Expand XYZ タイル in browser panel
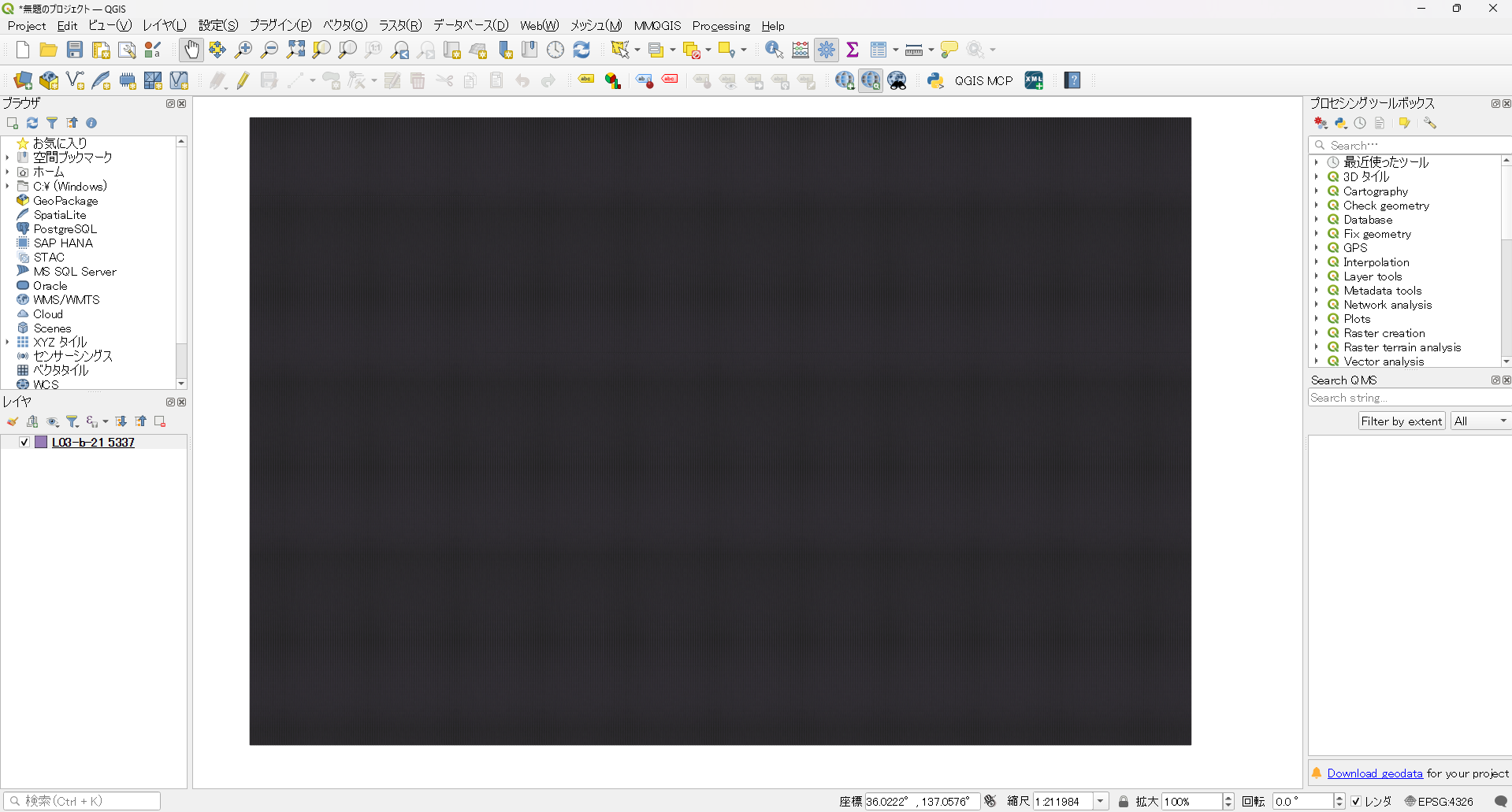Screen dimensions: 1512x812 click(x=7, y=342)
